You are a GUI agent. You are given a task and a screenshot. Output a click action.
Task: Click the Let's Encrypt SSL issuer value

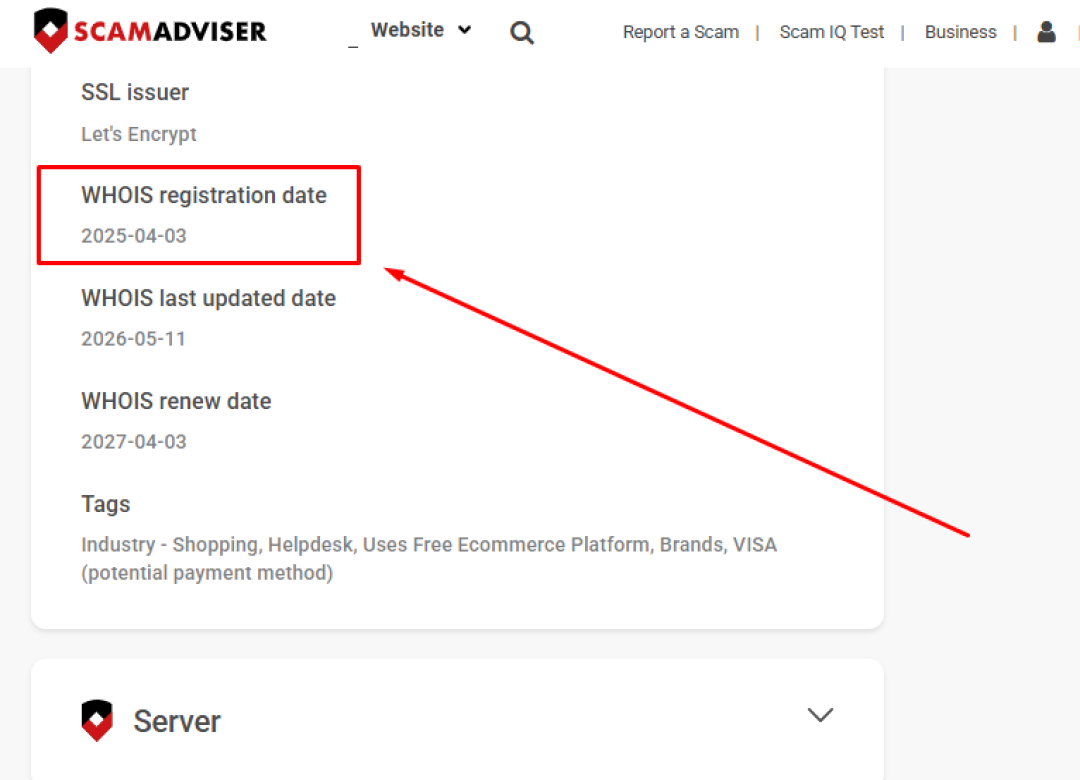(138, 134)
